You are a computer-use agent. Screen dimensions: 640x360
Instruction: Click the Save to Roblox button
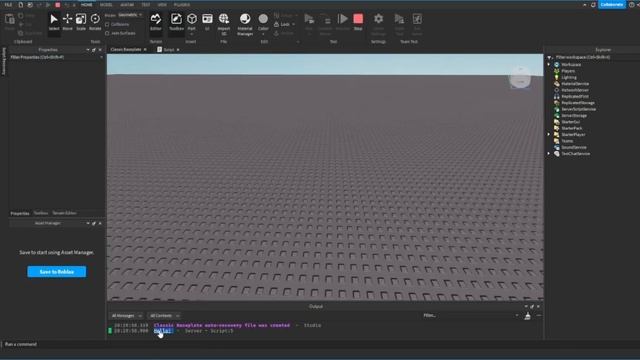point(57,271)
